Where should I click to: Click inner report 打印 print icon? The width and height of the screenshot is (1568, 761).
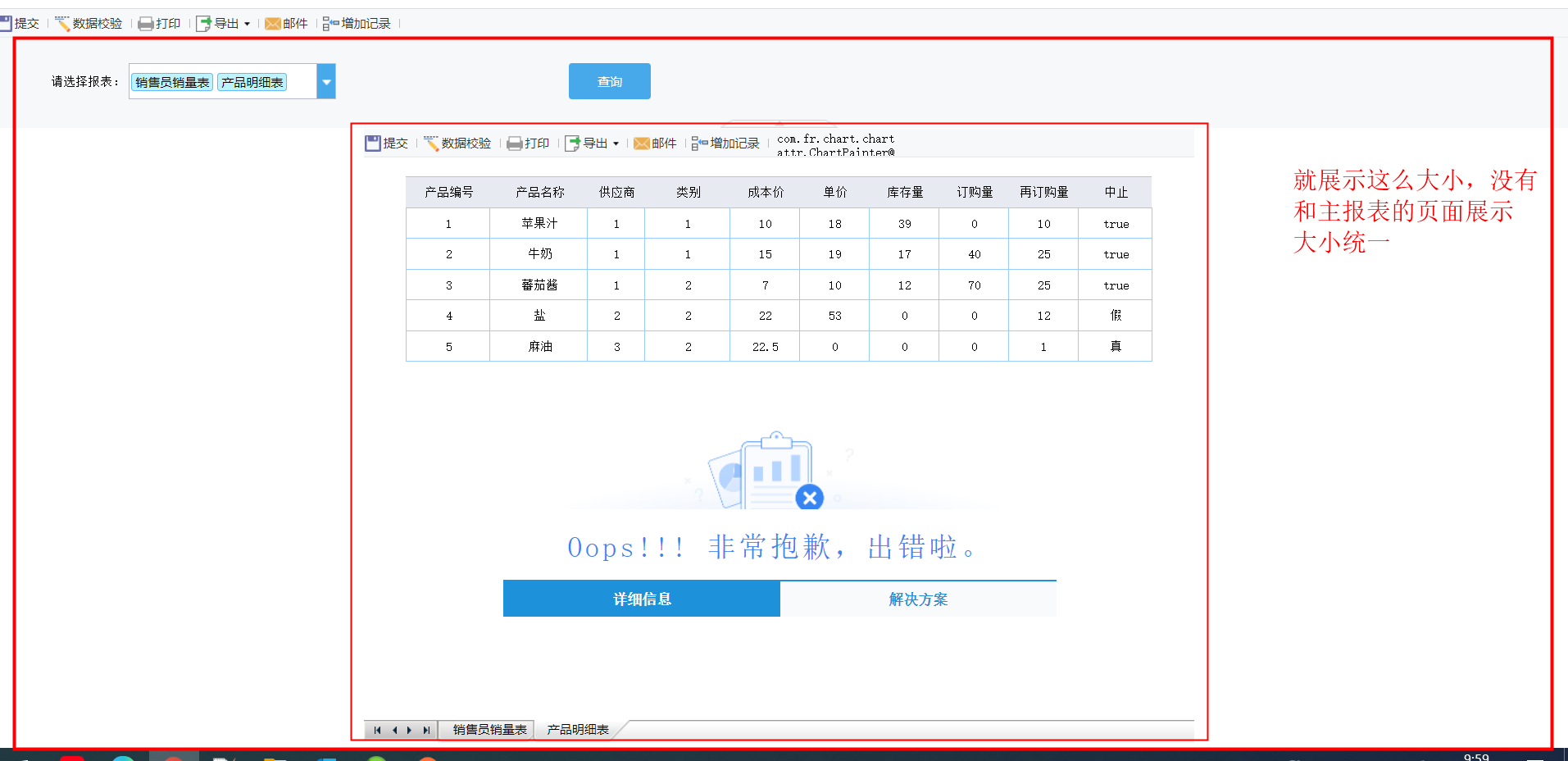tap(515, 144)
